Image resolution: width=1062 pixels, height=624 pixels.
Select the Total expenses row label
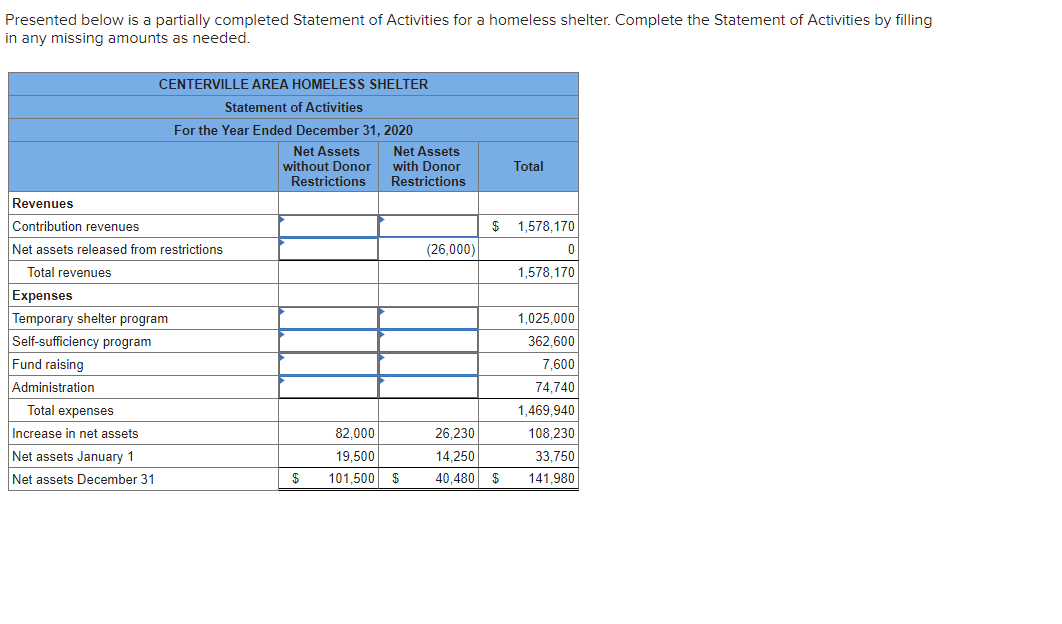(70, 411)
